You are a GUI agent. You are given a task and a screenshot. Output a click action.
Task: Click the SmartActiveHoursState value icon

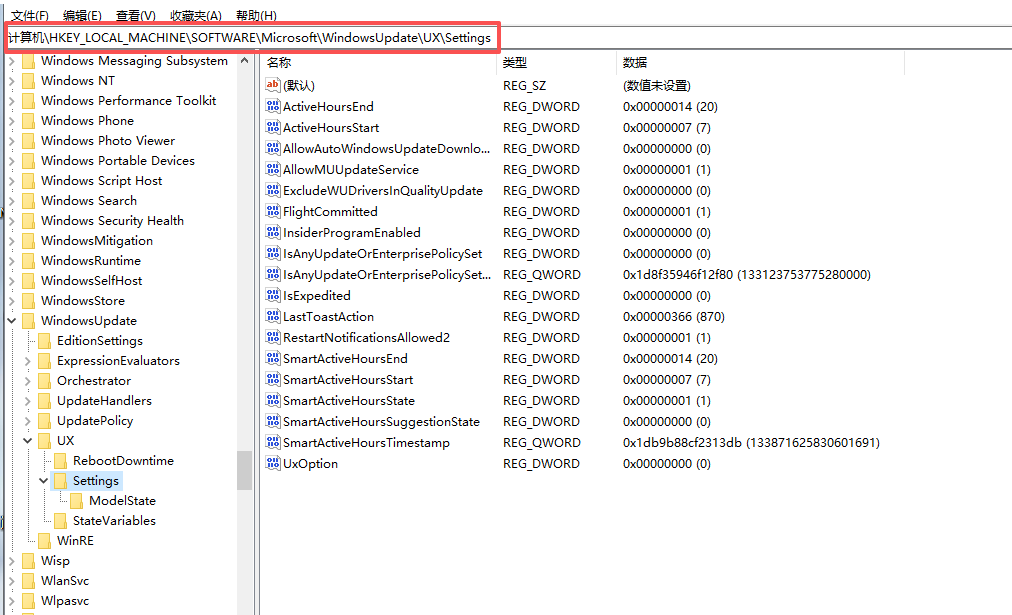pyautogui.click(x=273, y=400)
